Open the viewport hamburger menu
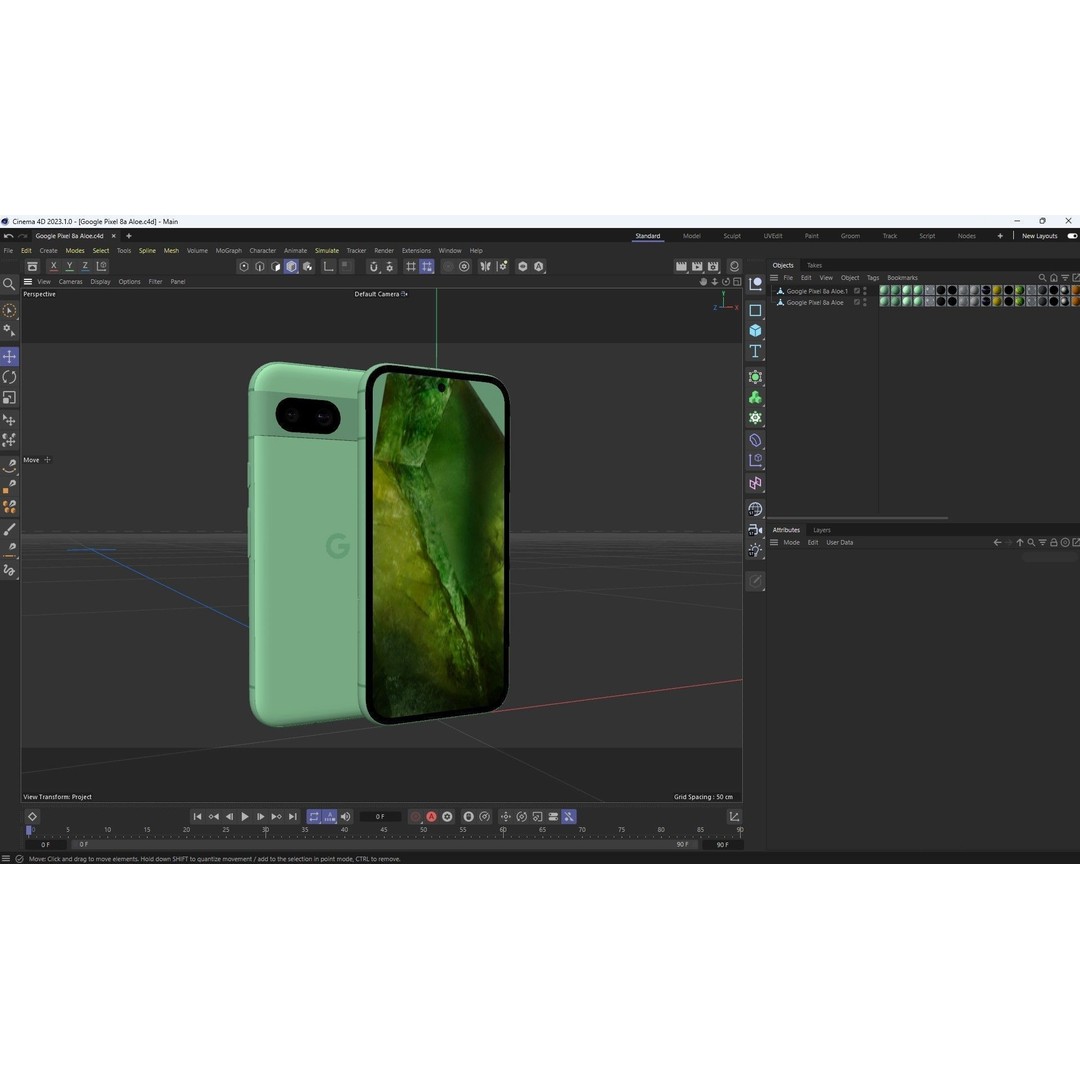The width and height of the screenshot is (1080, 1080). tap(28, 282)
